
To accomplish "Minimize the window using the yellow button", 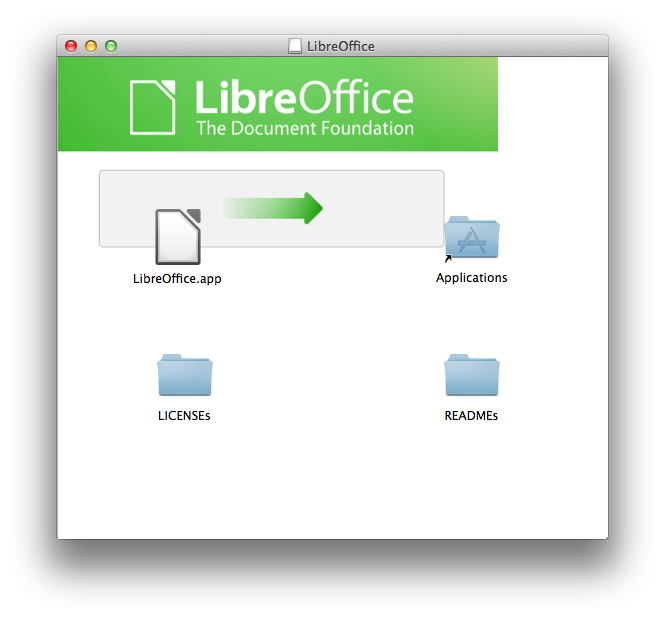I will coord(91,46).
